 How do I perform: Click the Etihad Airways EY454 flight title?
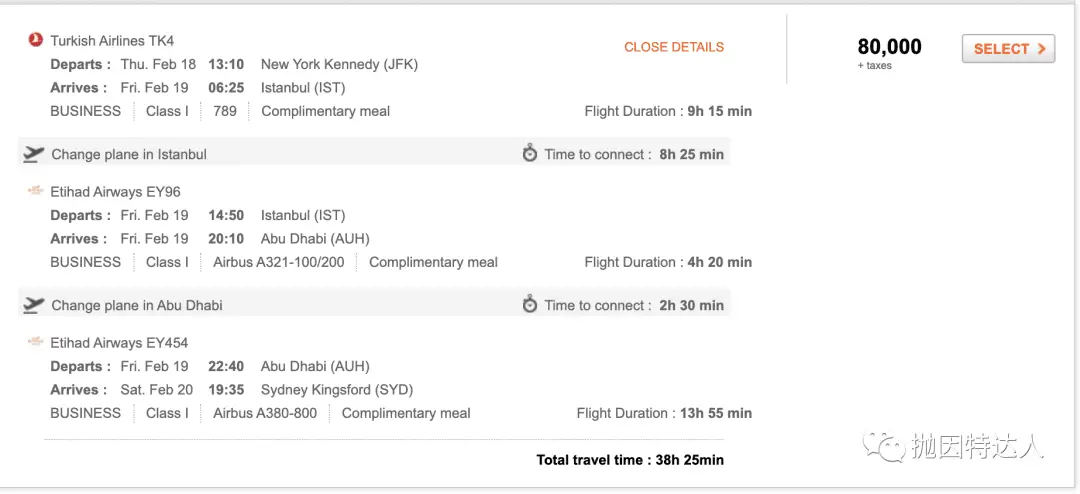tap(119, 342)
